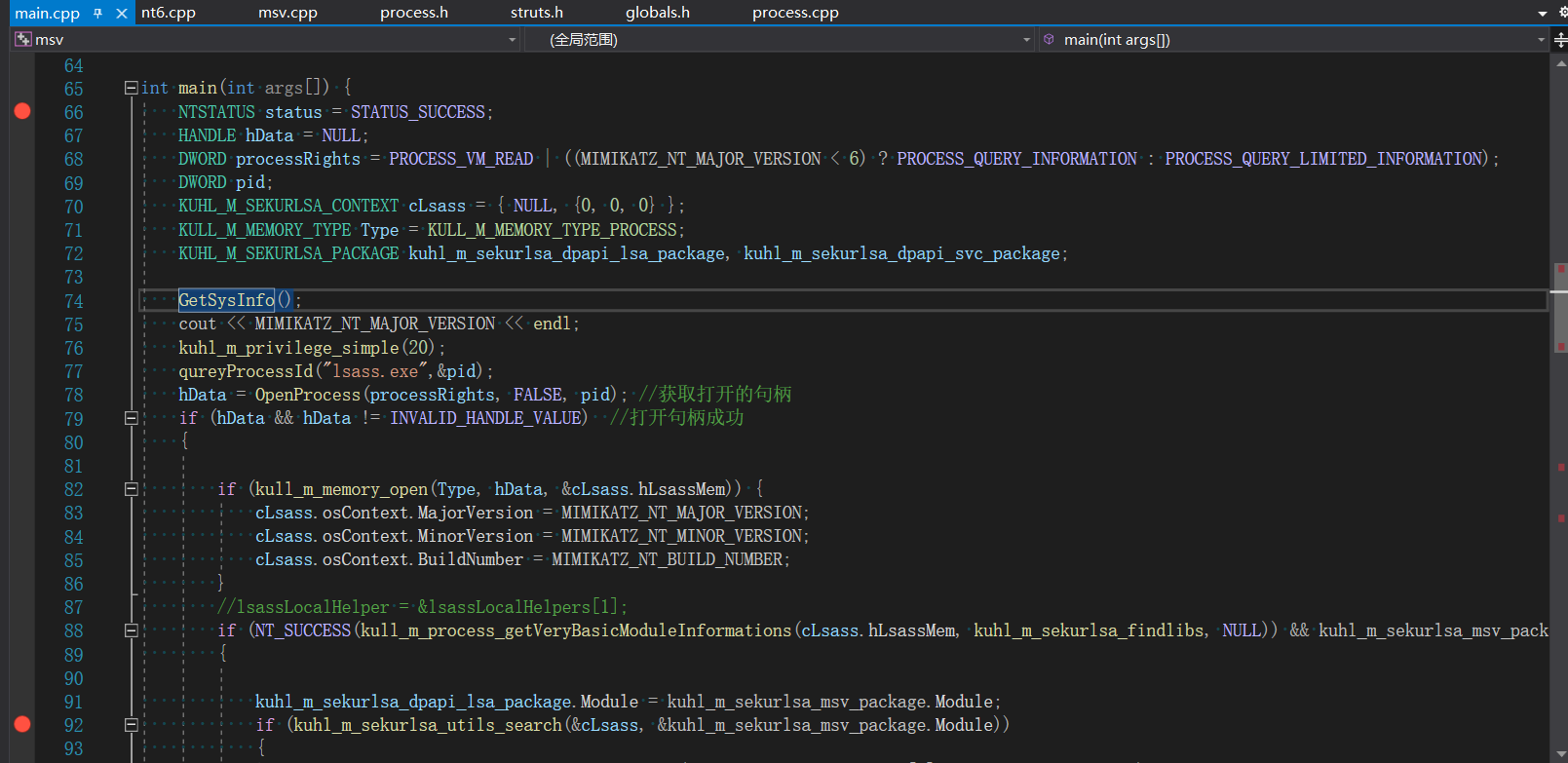
Task: Click the 打开句柄成功 comment
Action: point(676,418)
